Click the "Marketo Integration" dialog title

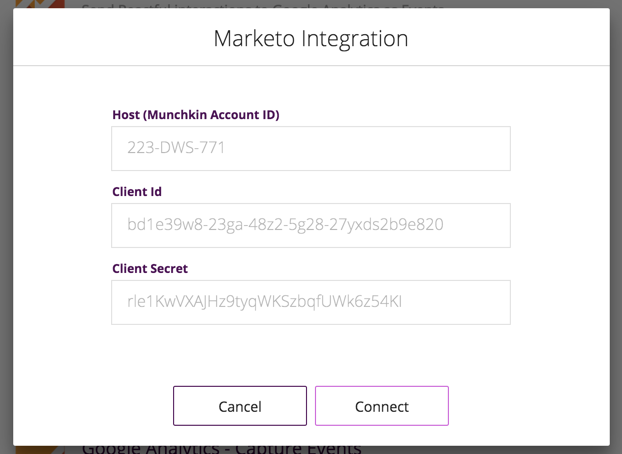coord(310,39)
